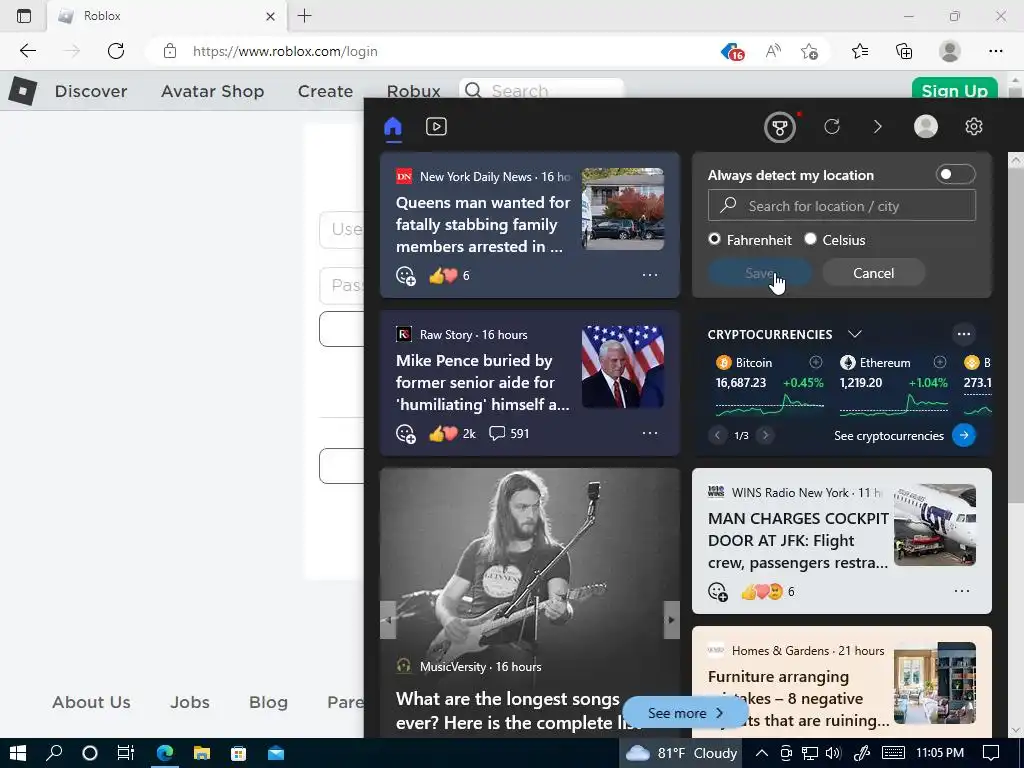Go to Roblox Discover page
This screenshot has width=1024, height=768.
click(x=91, y=91)
